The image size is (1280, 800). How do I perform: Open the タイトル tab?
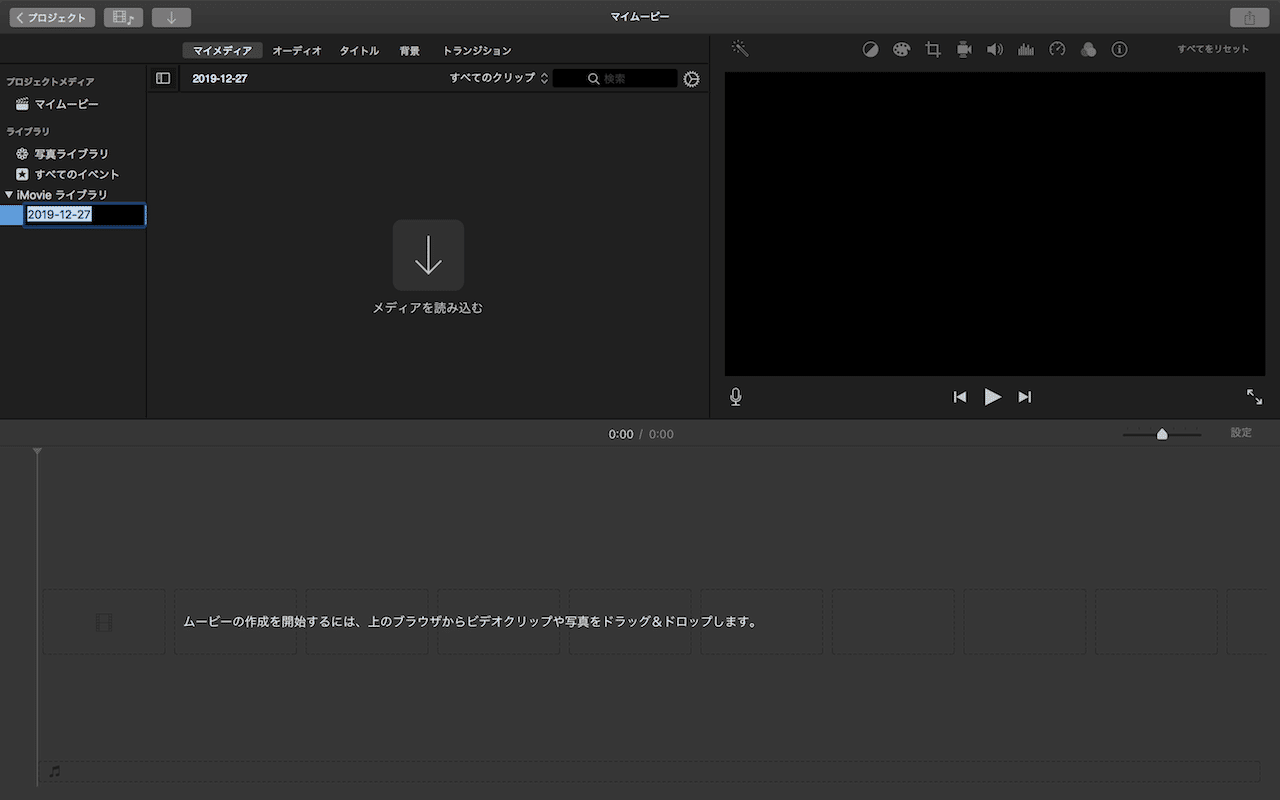pyautogui.click(x=359, y=51)
